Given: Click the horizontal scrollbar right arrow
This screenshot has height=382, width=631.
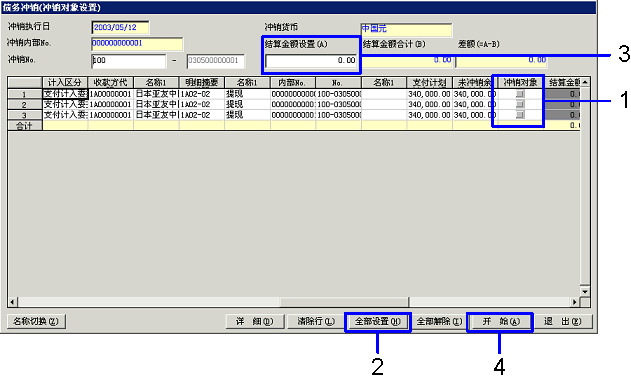Looking at the screenshot, I should 575,302.
